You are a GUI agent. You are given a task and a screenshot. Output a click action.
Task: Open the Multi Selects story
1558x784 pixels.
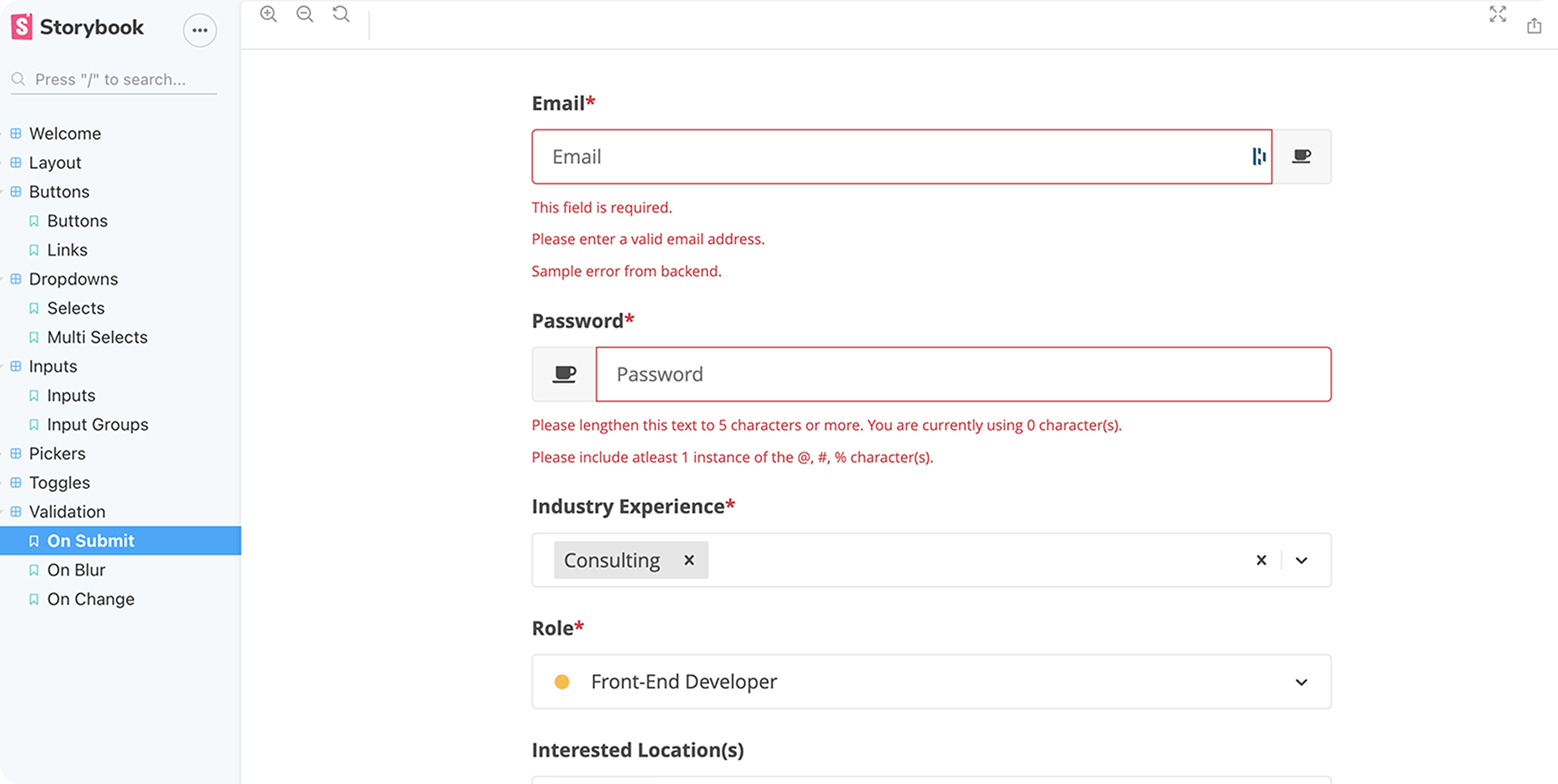97,337
